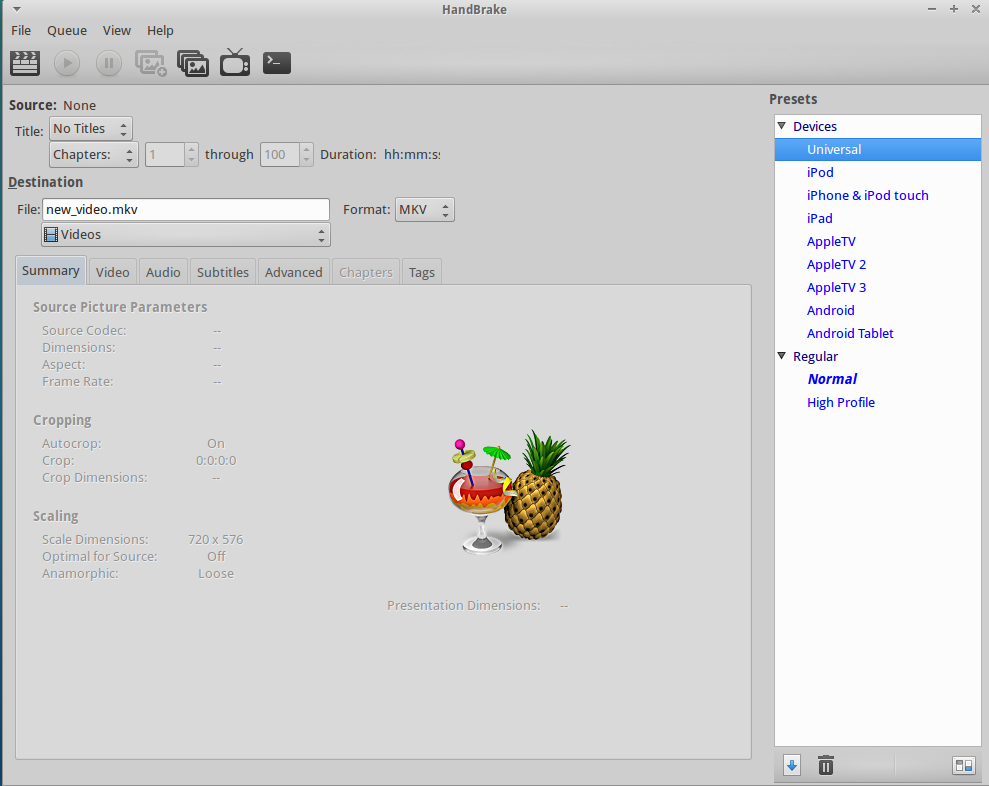Select the AppleTV preset
Screen dimensions: 989x786
[877, 242]
